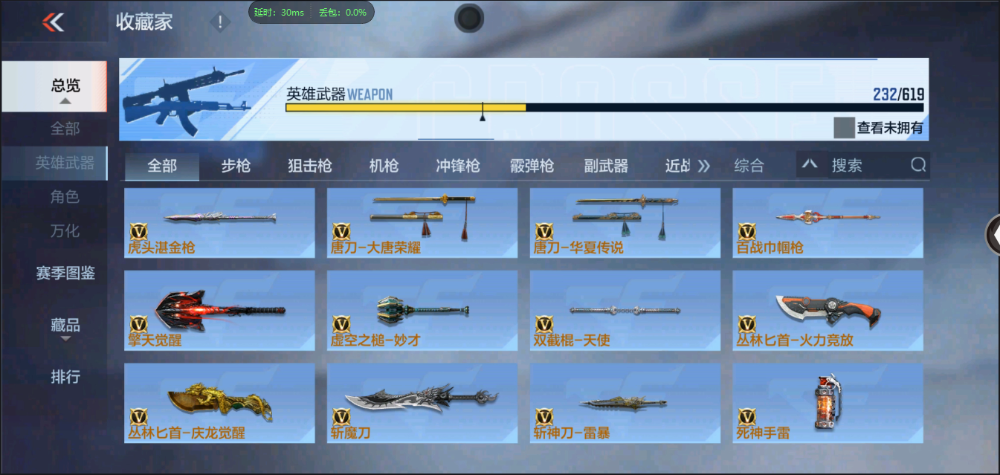Switch to the 狙击枪 tab

(x=309, y=166)
